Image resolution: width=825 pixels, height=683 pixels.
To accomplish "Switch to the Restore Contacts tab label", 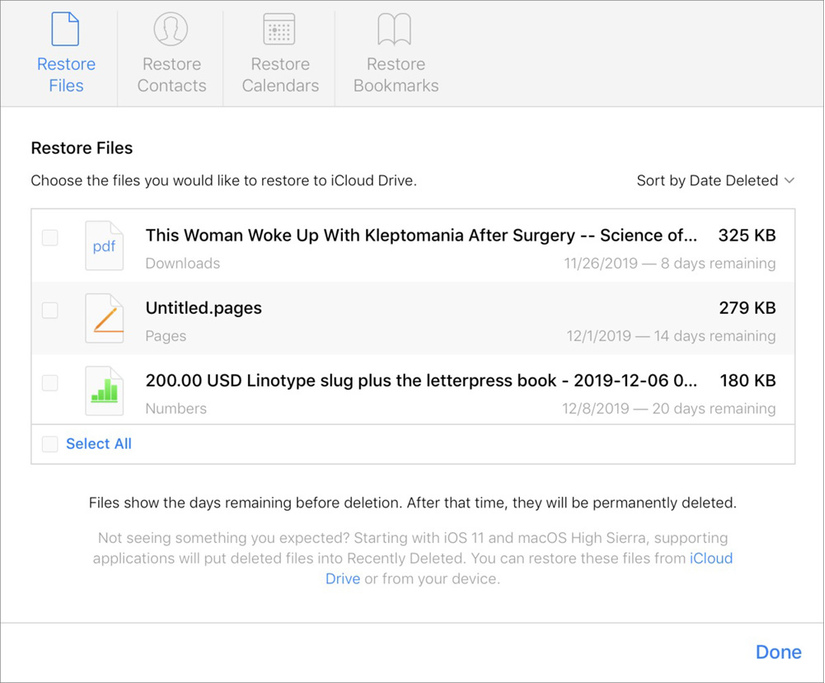I will (x=171, y=75).
